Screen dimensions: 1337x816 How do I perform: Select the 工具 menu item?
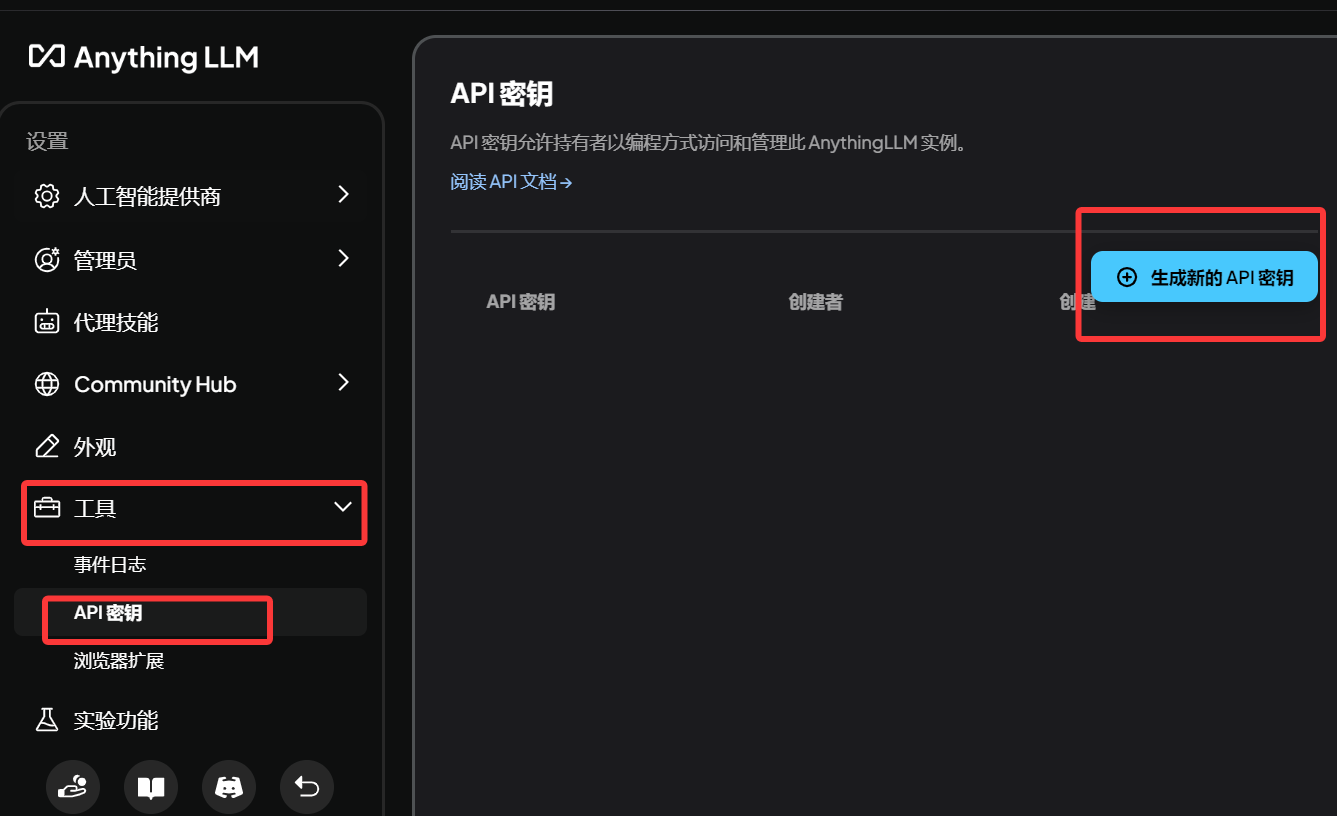[190, 508]
